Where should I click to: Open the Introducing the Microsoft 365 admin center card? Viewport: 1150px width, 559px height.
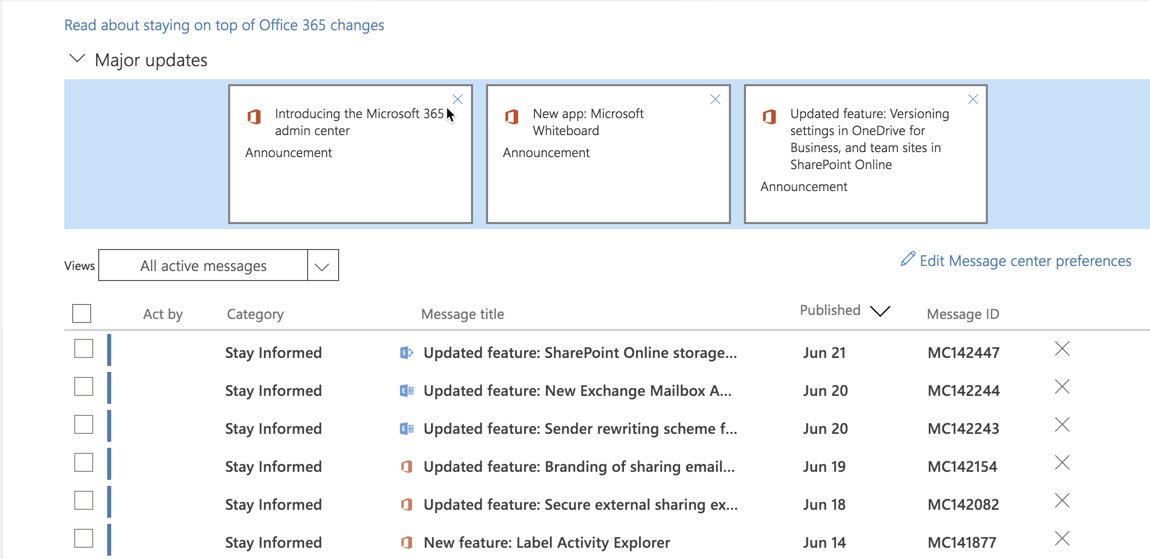click(351, 153)
